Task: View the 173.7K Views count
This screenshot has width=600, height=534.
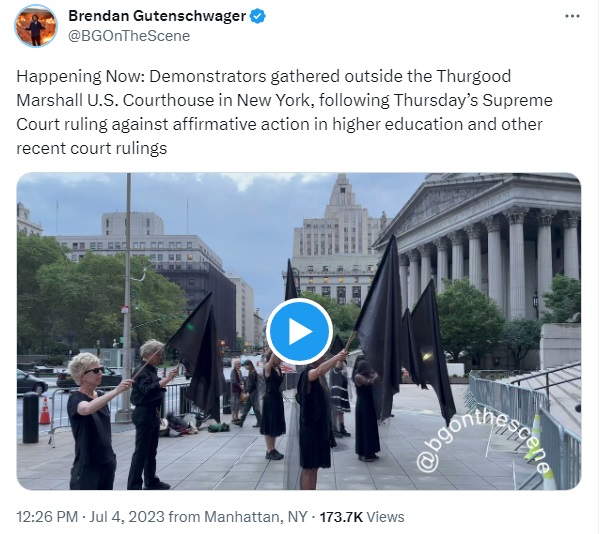Action: coord(362,517)
